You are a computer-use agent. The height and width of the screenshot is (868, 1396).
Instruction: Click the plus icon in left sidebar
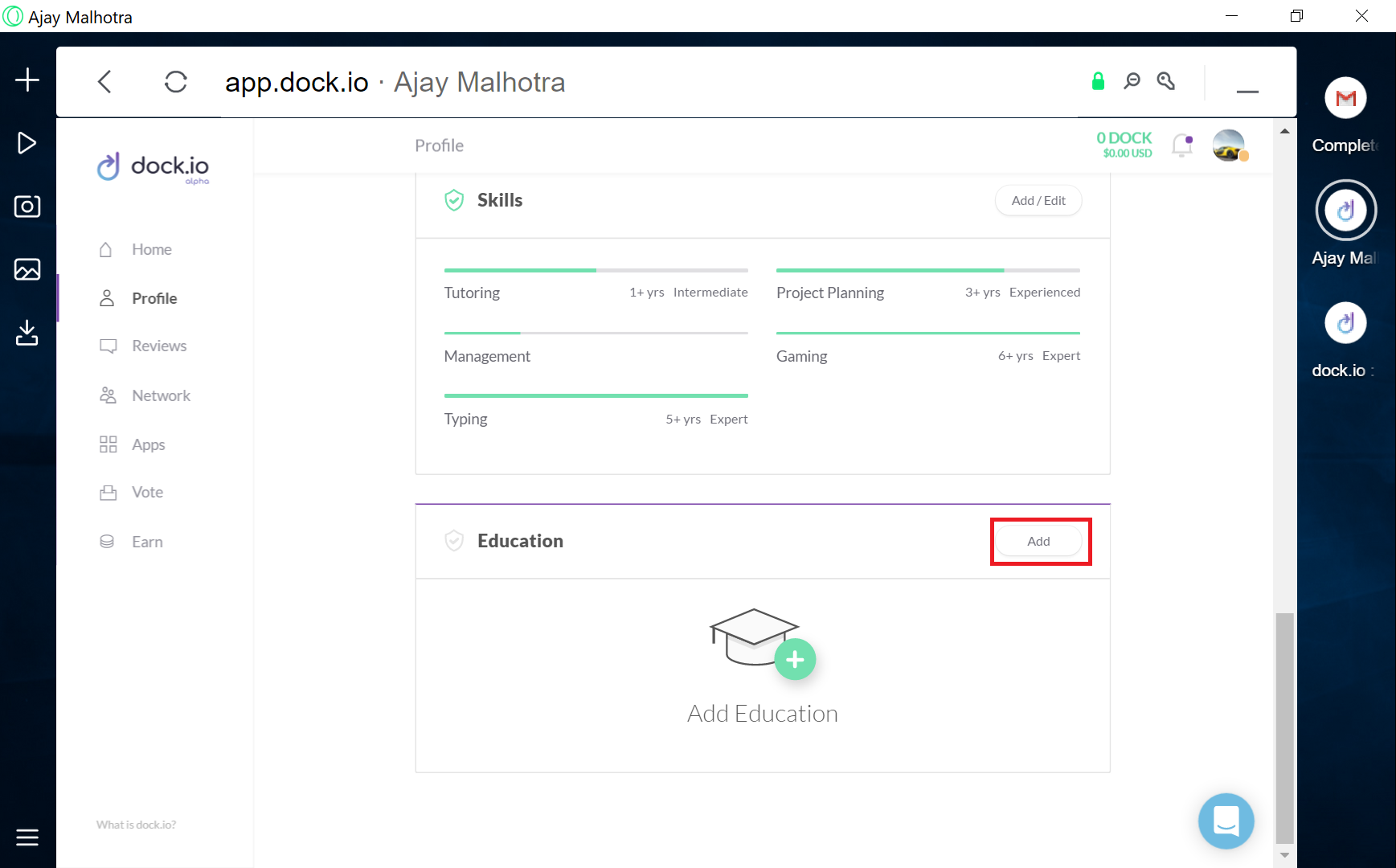tap(27, 80)
